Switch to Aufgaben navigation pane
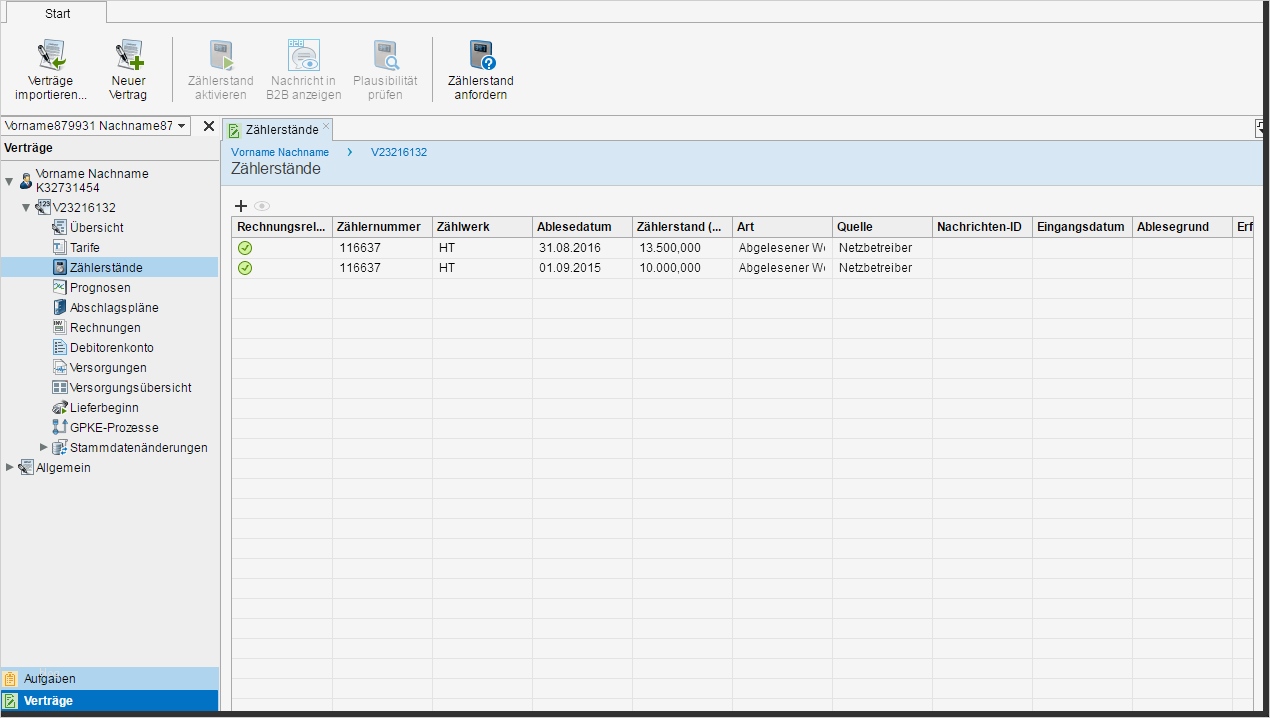 pos(109,679)
